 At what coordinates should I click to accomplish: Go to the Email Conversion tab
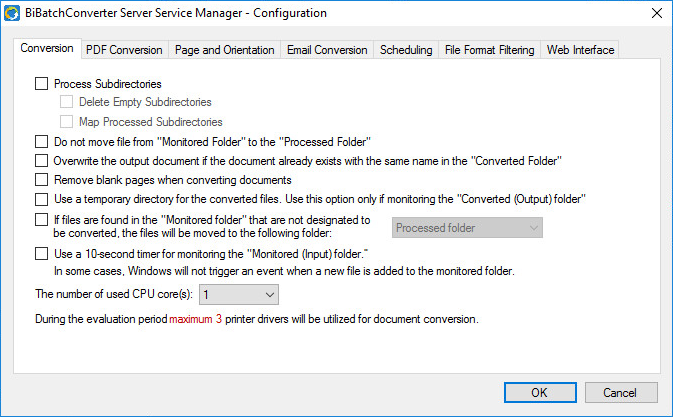pos(327,50)
